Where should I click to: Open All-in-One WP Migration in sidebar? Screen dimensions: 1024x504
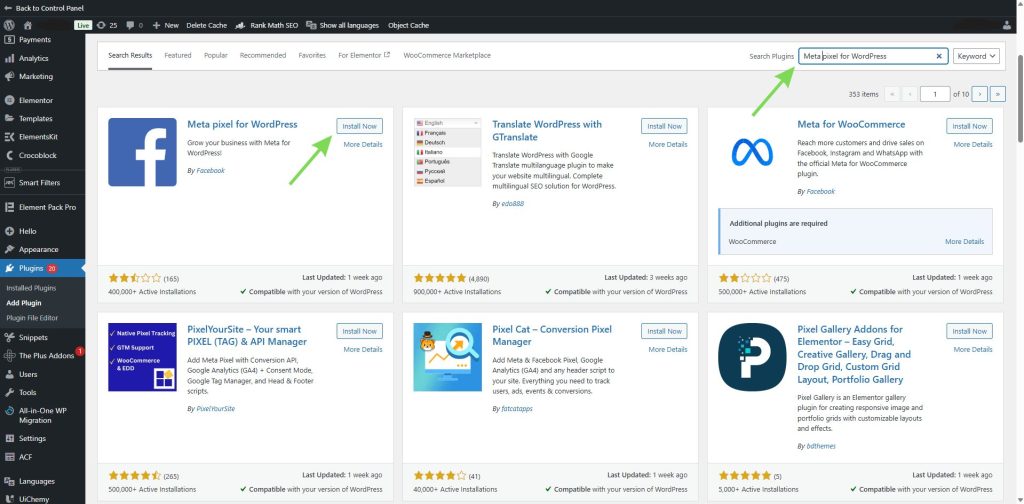point(42,415)
